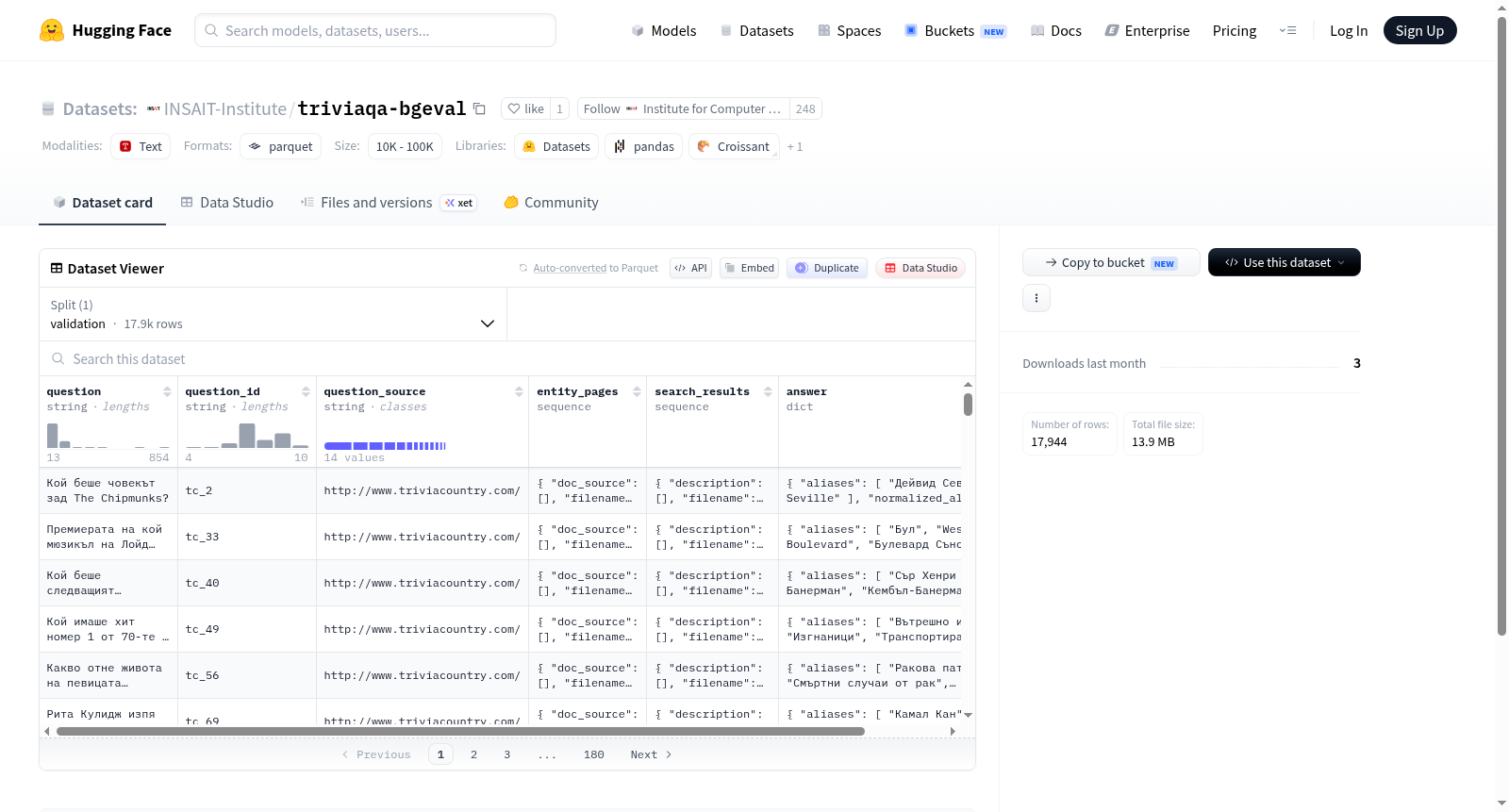Click the xet badge on Files tab
This screenshot has height=812, width=1509.
coord(459,203)
